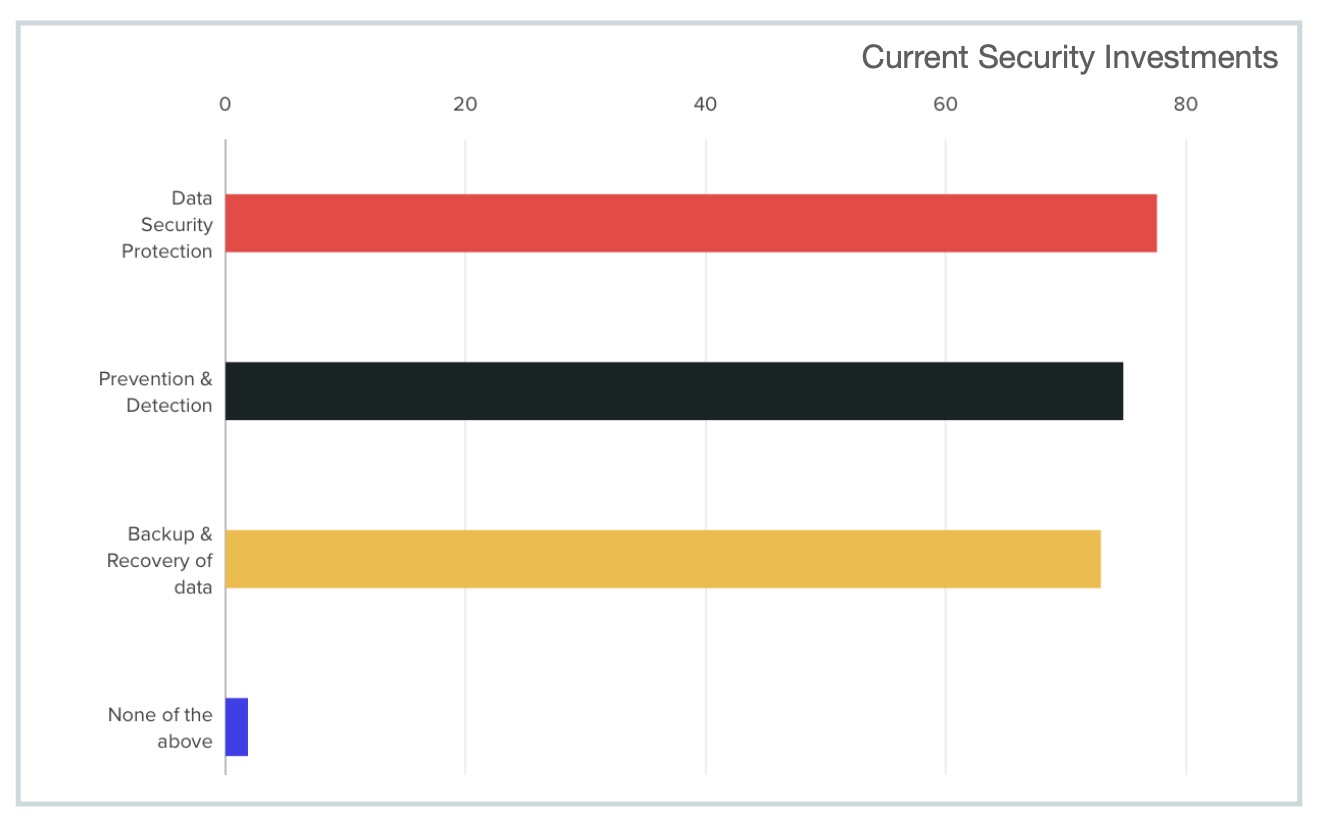Select the small blue None of the above bar

click(237, 727)
